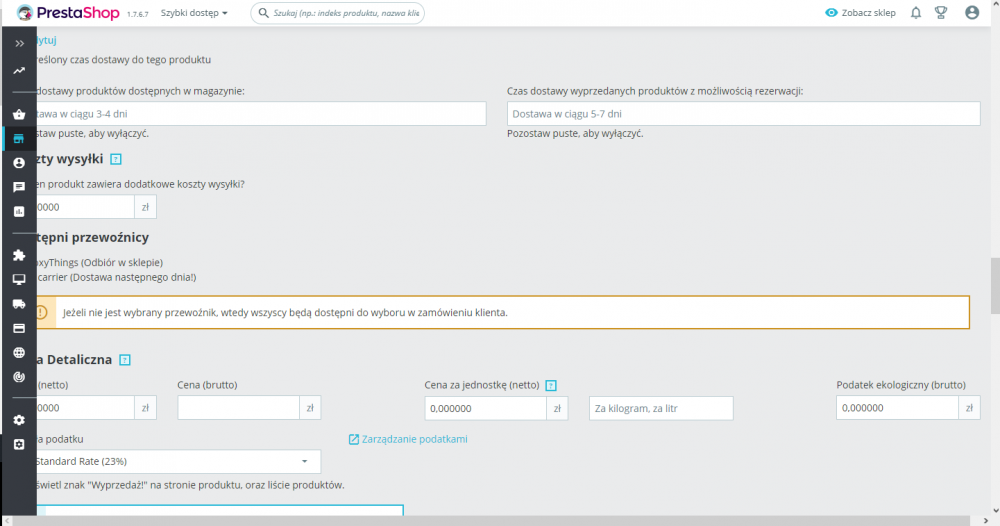Open Marketing target icon in sidebar

point(19,377)
